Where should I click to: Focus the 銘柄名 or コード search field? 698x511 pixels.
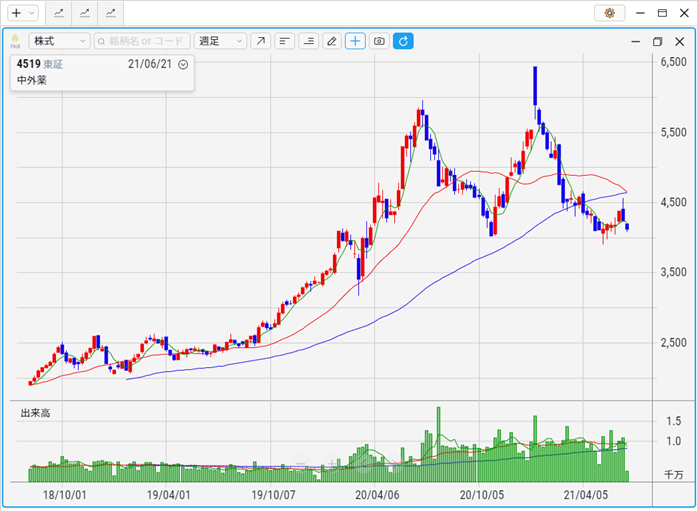(142, 41)
